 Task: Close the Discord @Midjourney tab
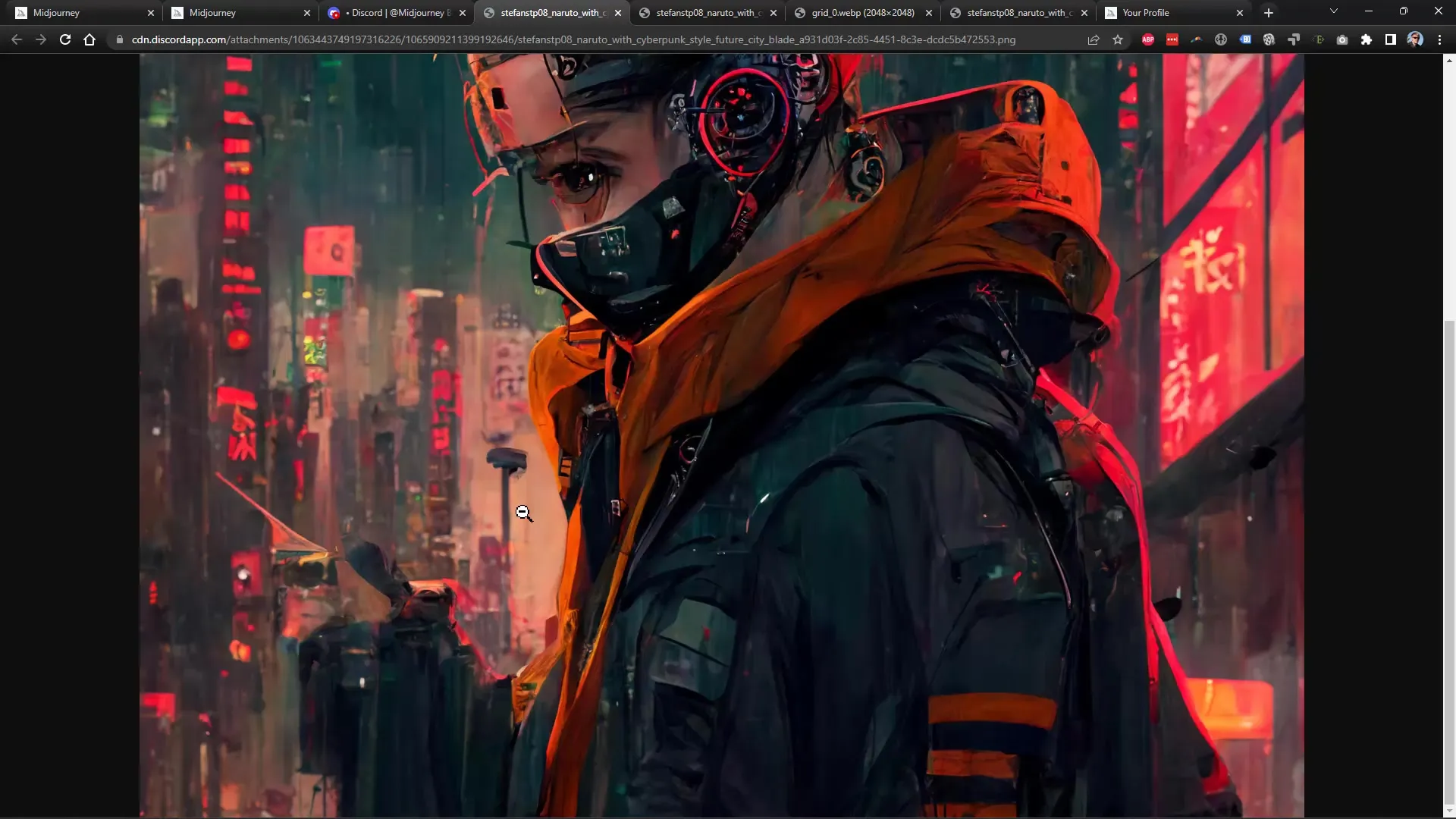tap(463, 13)
